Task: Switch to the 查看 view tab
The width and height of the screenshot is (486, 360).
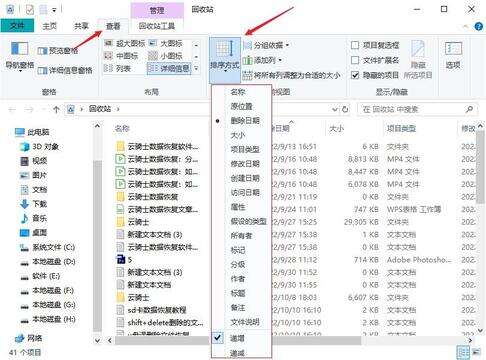Action: [x=113, y=26]
